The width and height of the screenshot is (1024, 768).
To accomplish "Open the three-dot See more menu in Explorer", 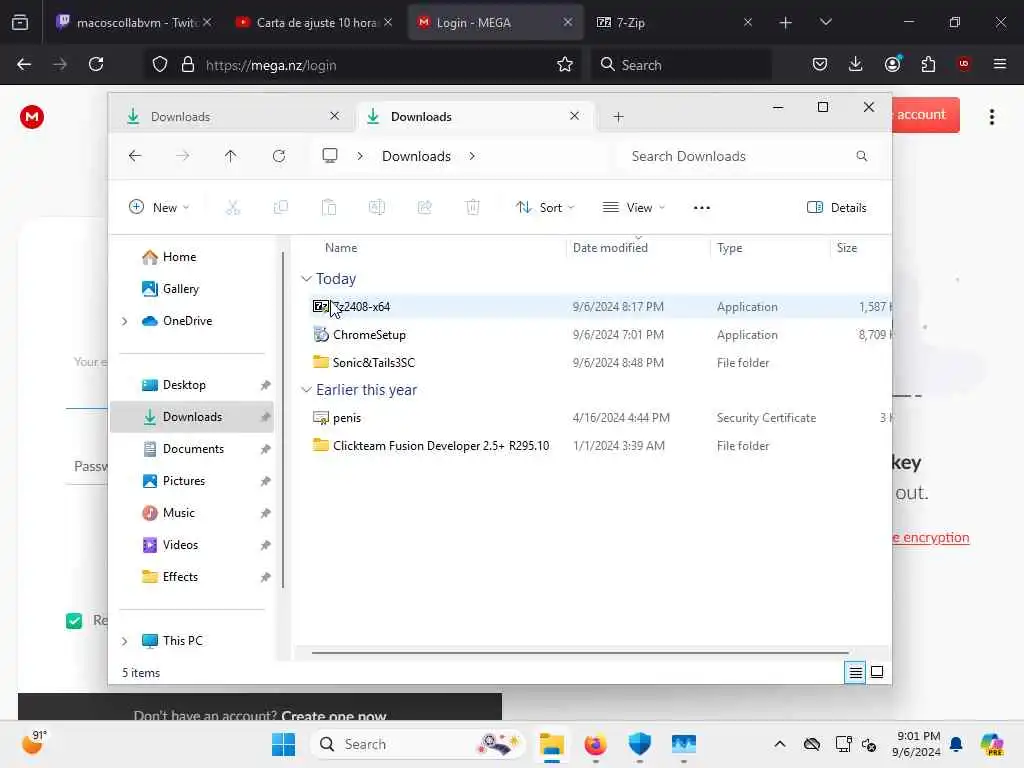I will [x=701, y=208].
